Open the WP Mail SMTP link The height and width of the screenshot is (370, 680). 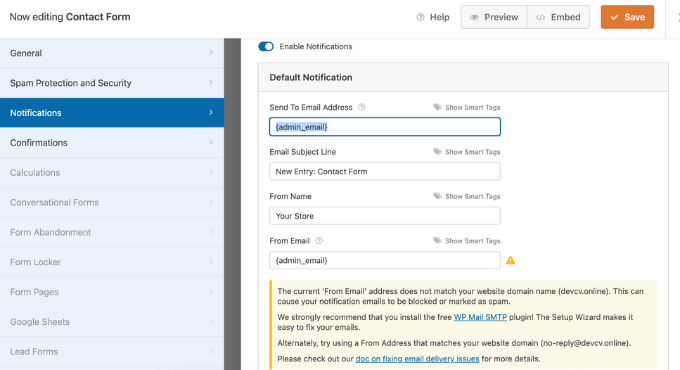click(480, 317)
